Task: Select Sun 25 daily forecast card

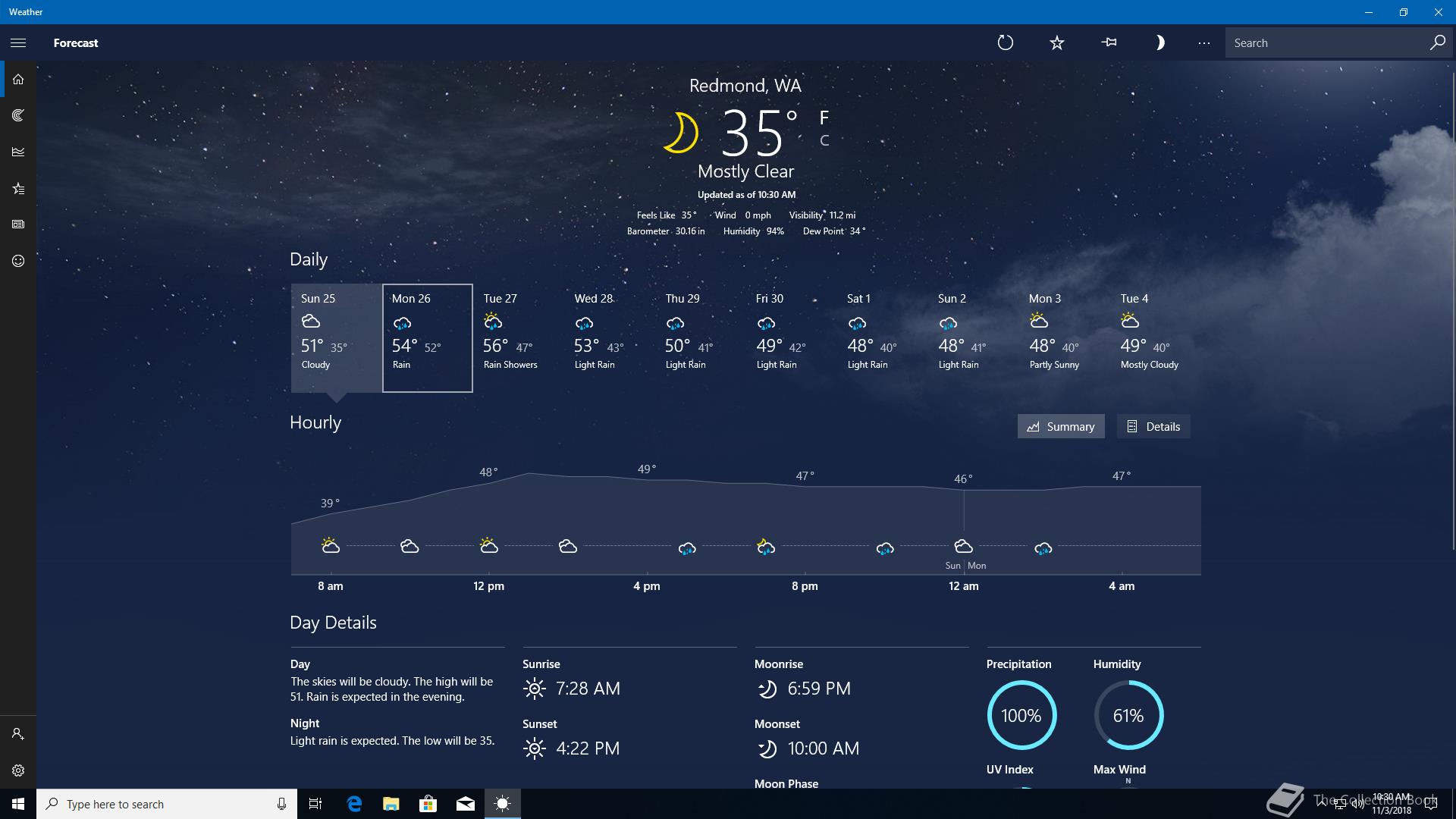Action: [336, 338]
